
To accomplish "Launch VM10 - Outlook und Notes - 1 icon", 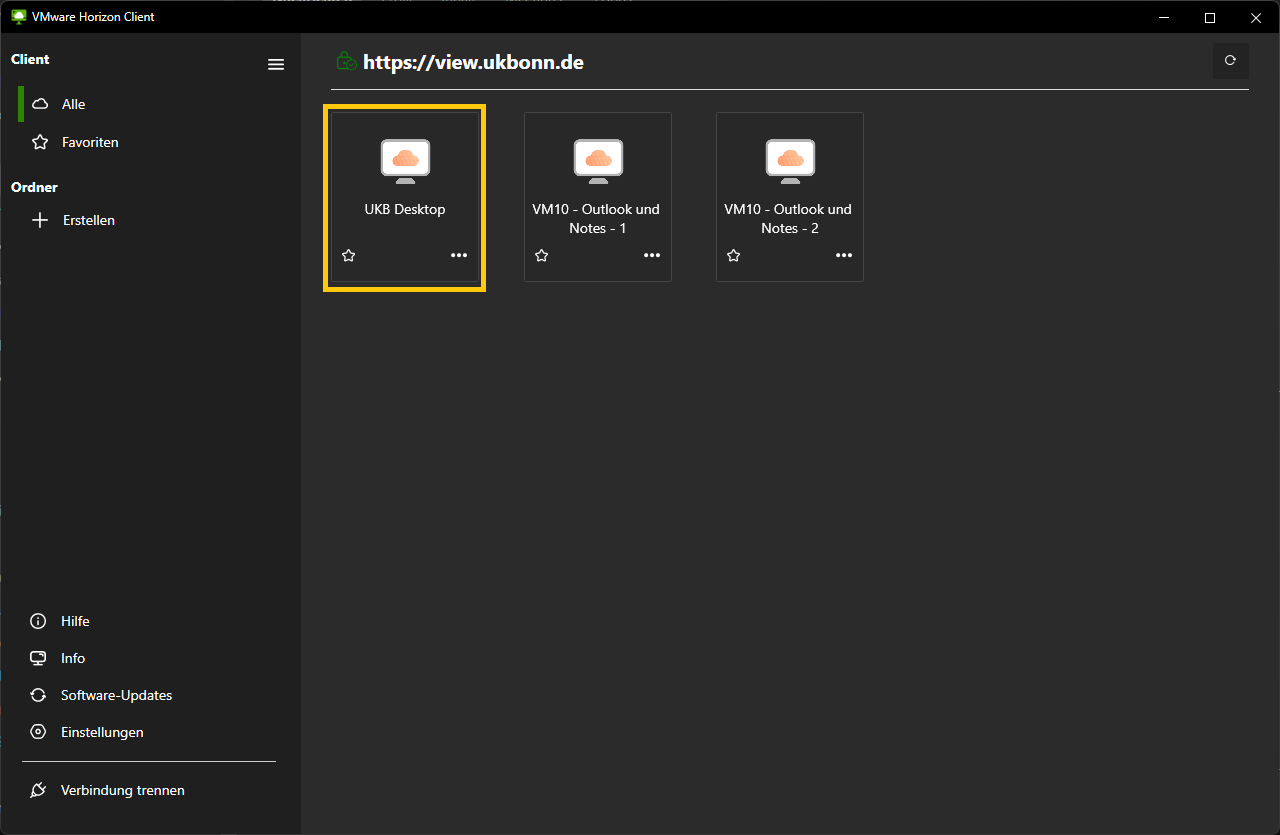I will pyautogui.click(x=598, y=161).
